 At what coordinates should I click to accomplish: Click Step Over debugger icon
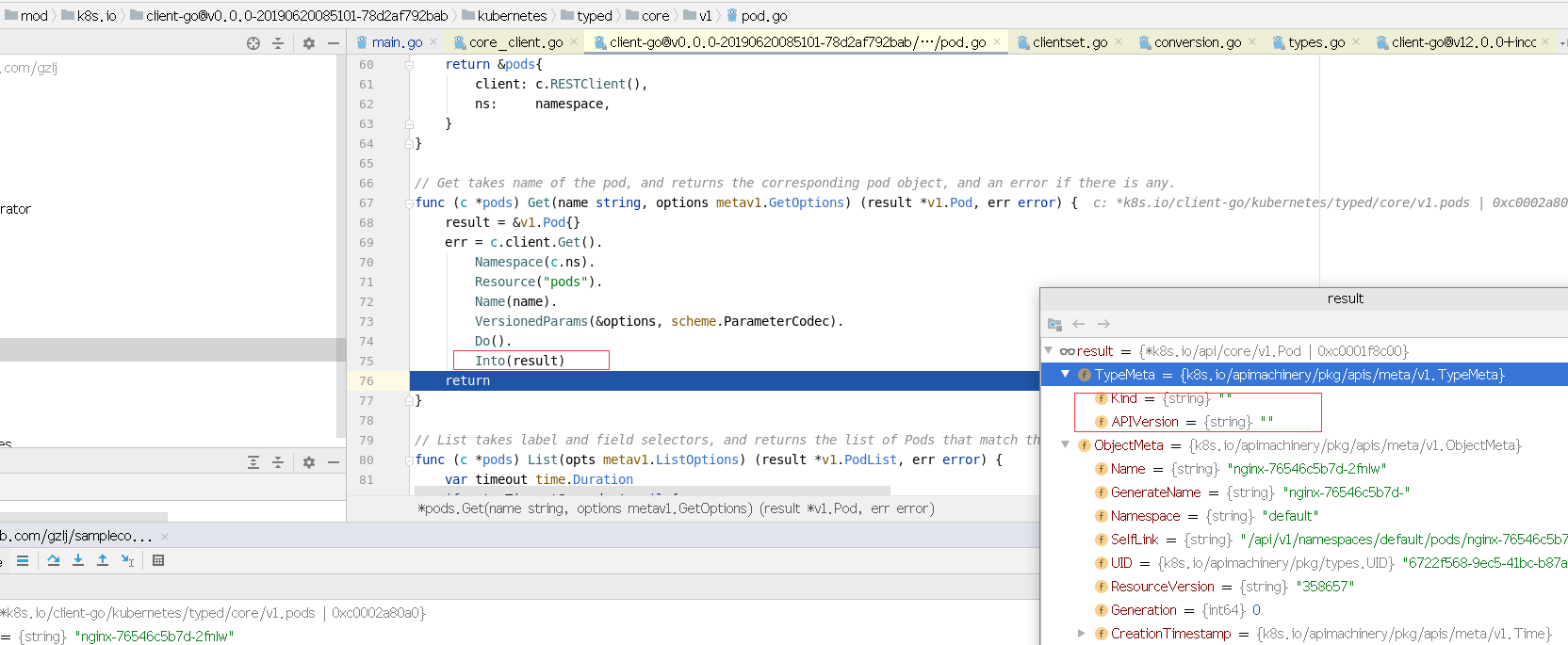tap(54, 560)
